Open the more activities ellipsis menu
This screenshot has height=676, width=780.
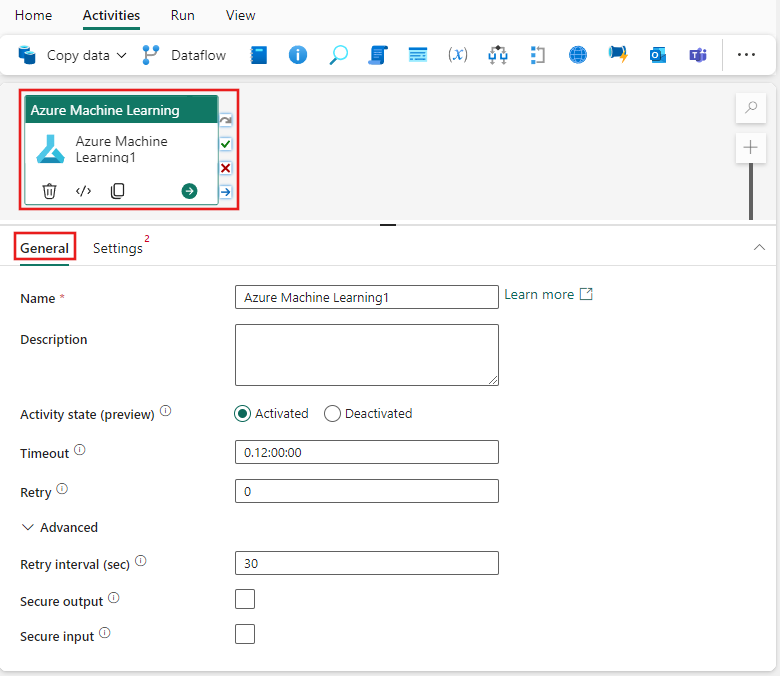(746, 55)
